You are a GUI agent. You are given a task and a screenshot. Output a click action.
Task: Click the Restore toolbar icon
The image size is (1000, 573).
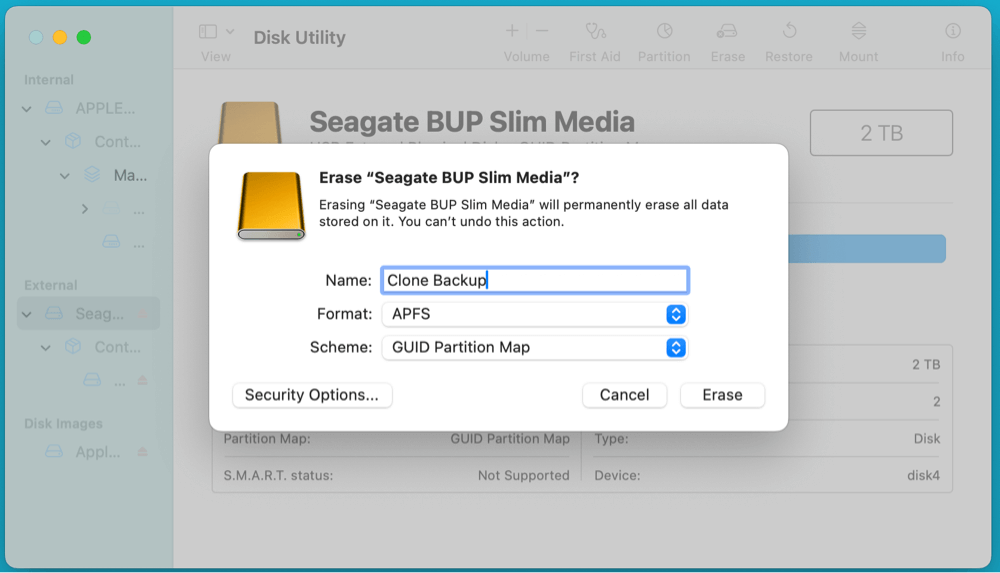pyautogui.click(x=790, y=31)
